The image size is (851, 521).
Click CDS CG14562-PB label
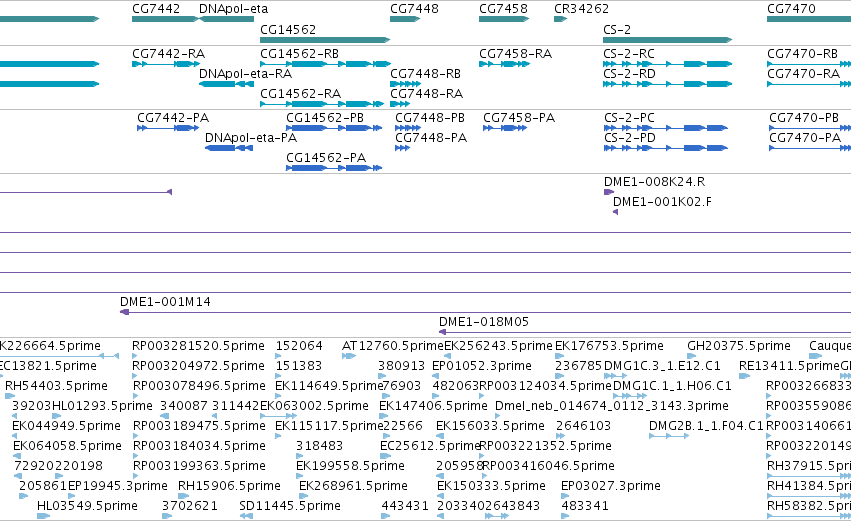pos(325,118)
